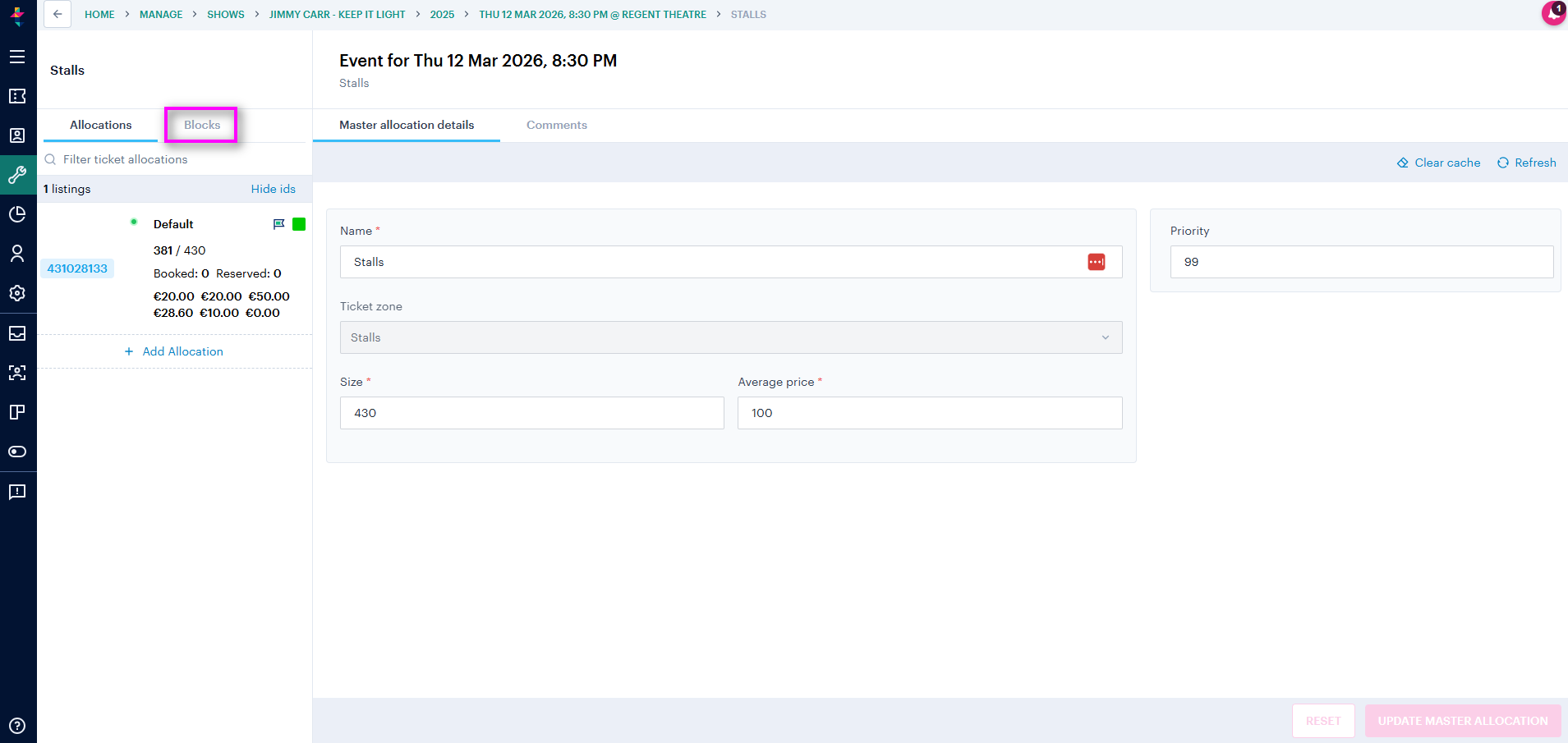Click the toggle-shaped icon in the sidebar
Screen dimensions: 1568x743
click(17, 452)
